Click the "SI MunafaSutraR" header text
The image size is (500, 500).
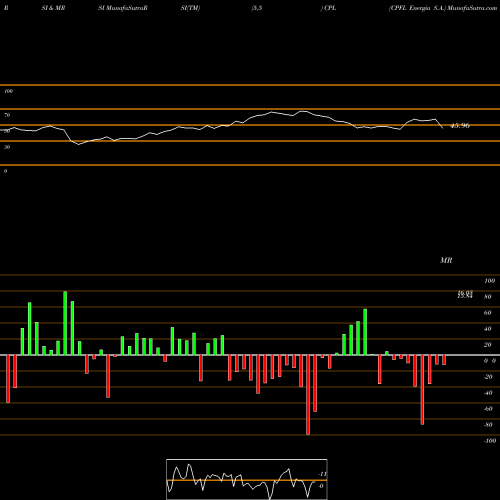pyautogui.click(x=123, y=8)
